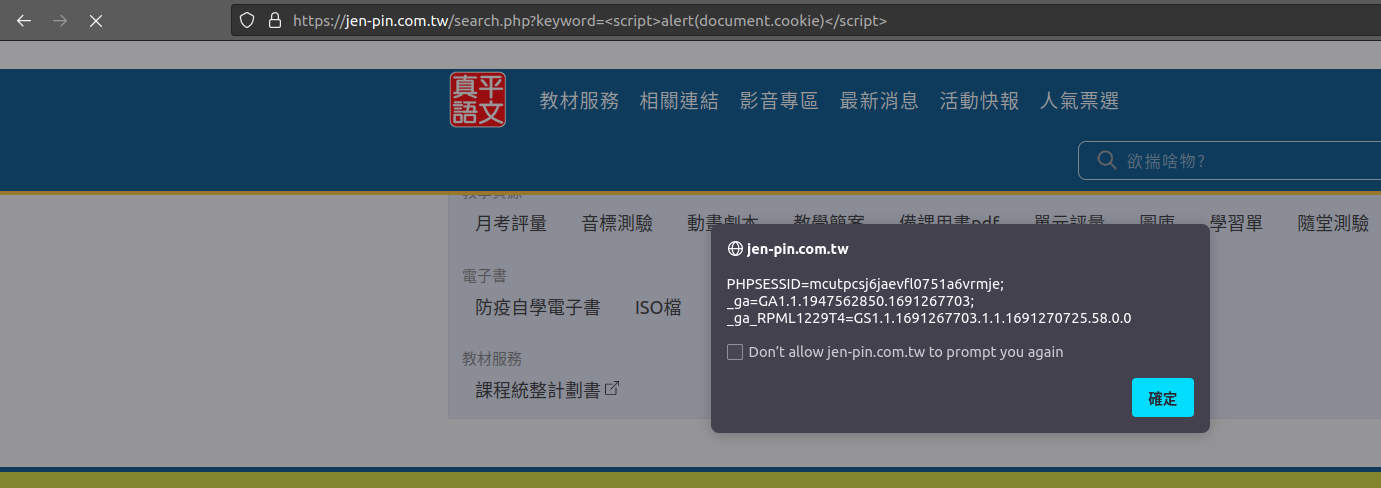The width and height of the screenshot is (1381, 488).
Task: Open the 活動快報 nav menu
Action: tap(979, 101)
